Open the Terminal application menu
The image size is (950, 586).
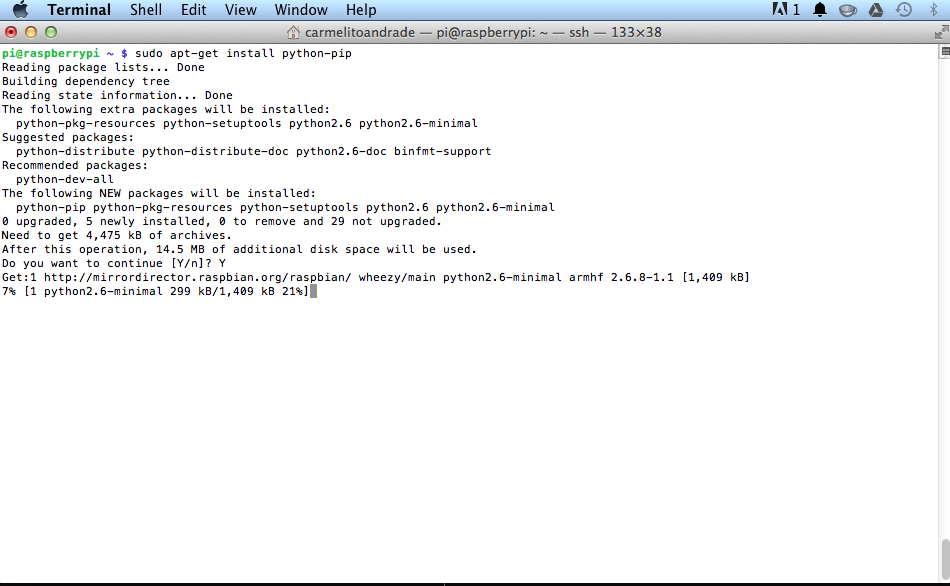[x=79, y=10]
